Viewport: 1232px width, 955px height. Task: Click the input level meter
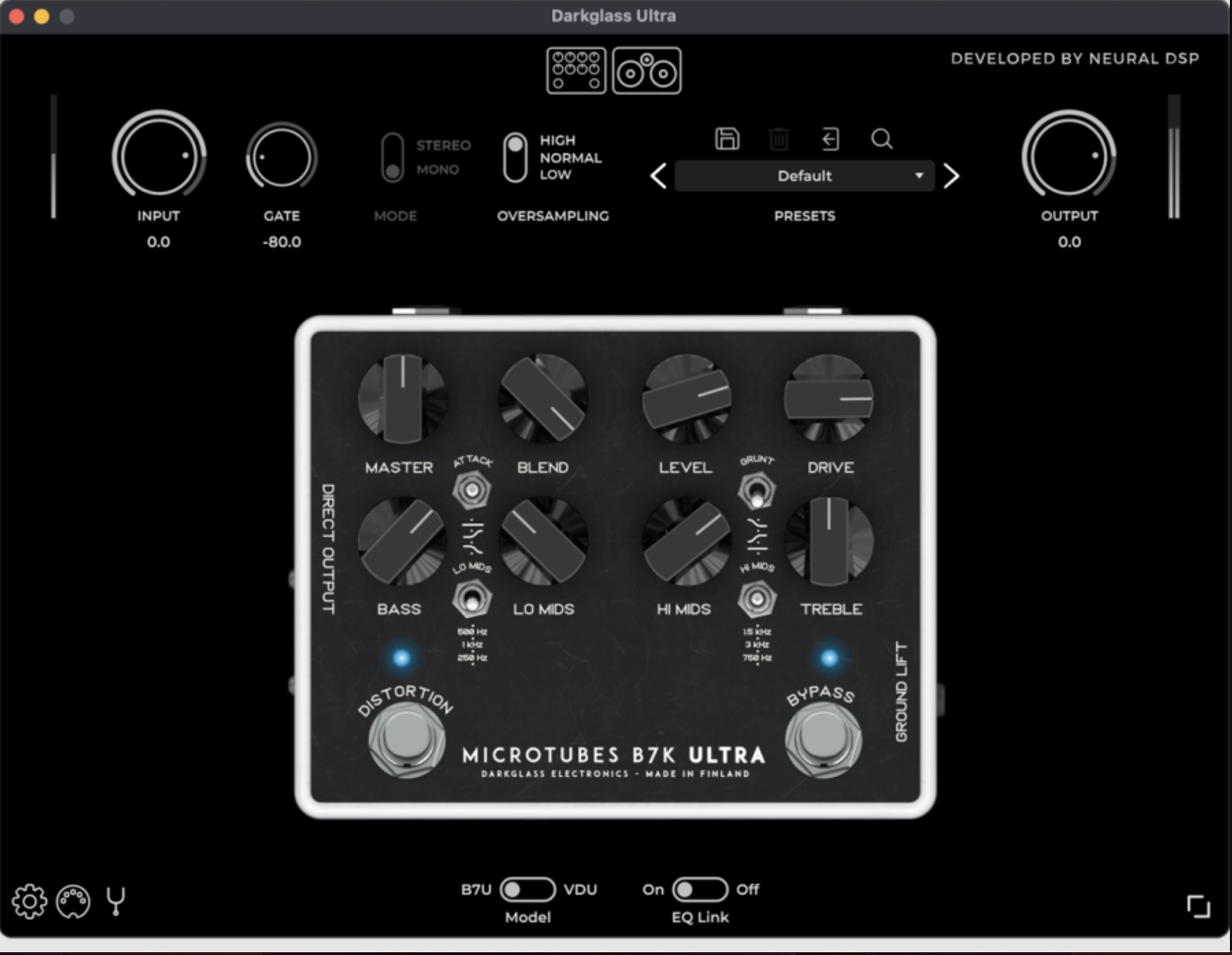click(x=53, y=157)
